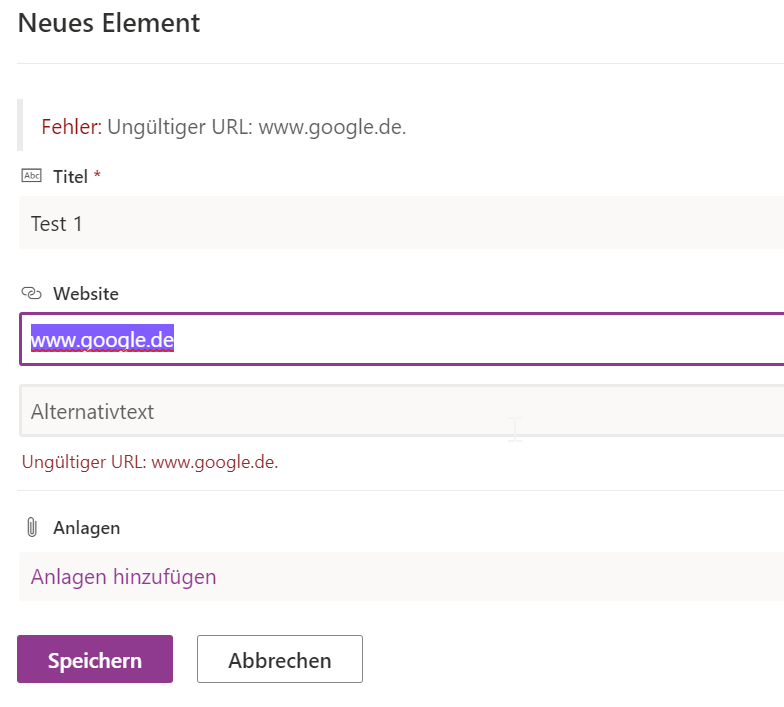784x707 pixels.
Task: Click the red required asterisk after Titel
Action: click(x=97, y=176)
